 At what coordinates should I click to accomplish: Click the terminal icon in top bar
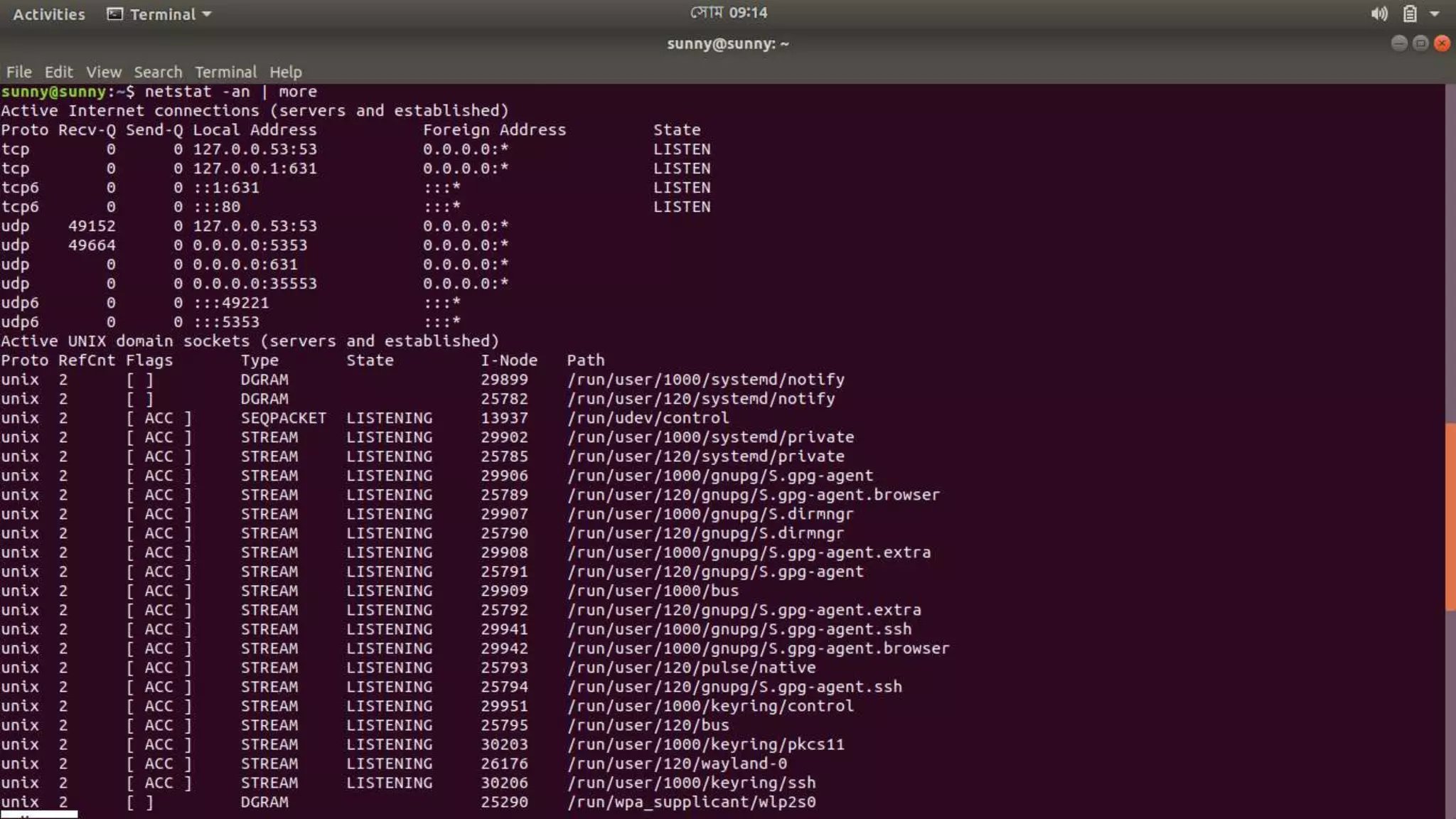[x=114, y=14]
